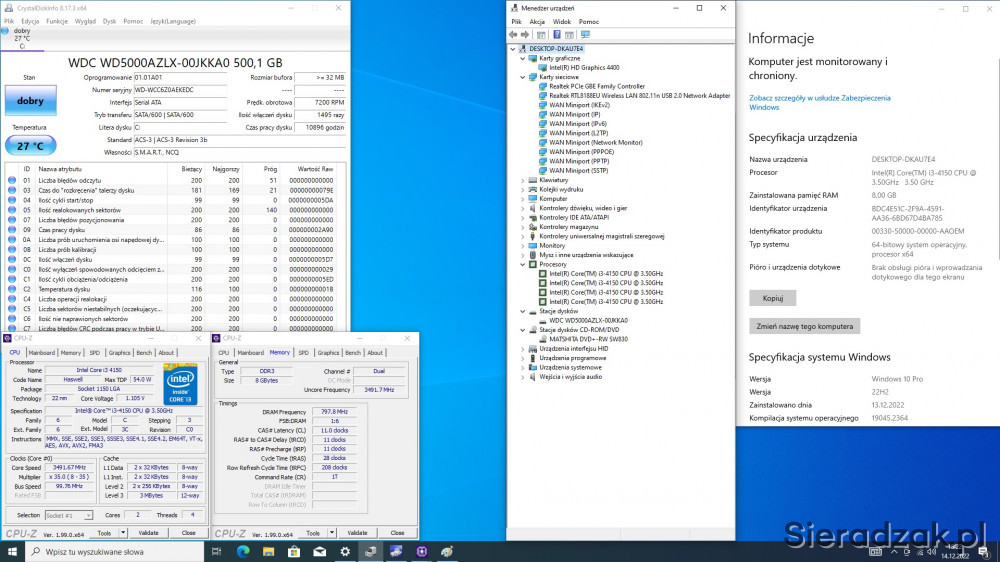Expand the Monitory category
This screenshot has height=562, width=1000.
(523, 246)
